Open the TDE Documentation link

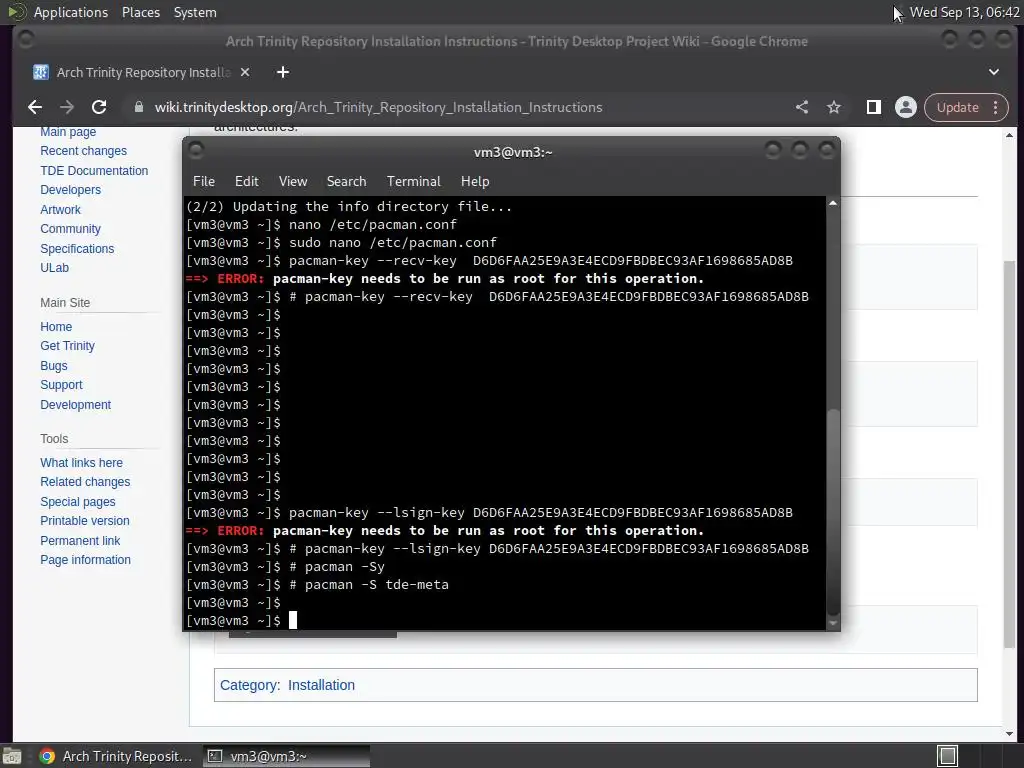point(94,170)
